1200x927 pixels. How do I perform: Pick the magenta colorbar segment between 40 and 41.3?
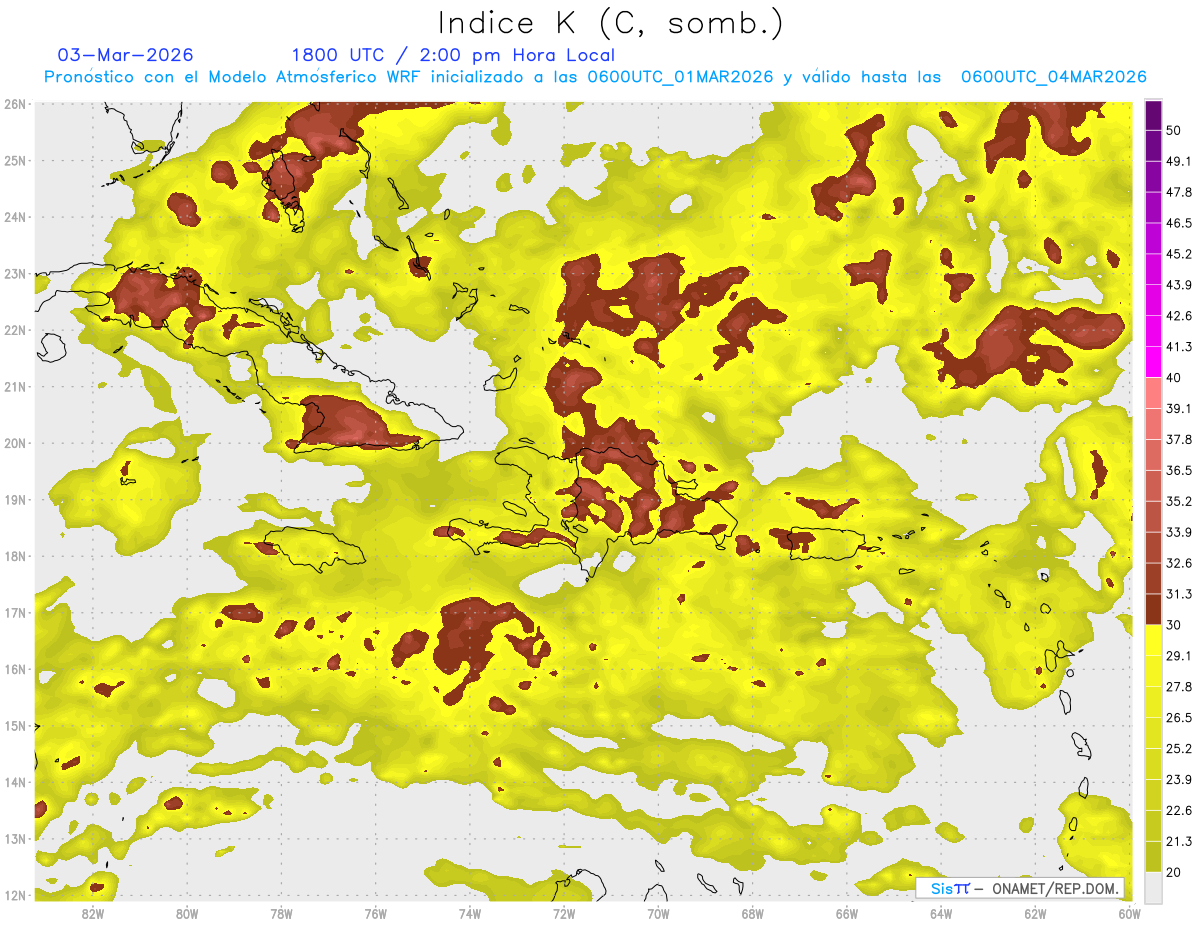pos(1153,363)
